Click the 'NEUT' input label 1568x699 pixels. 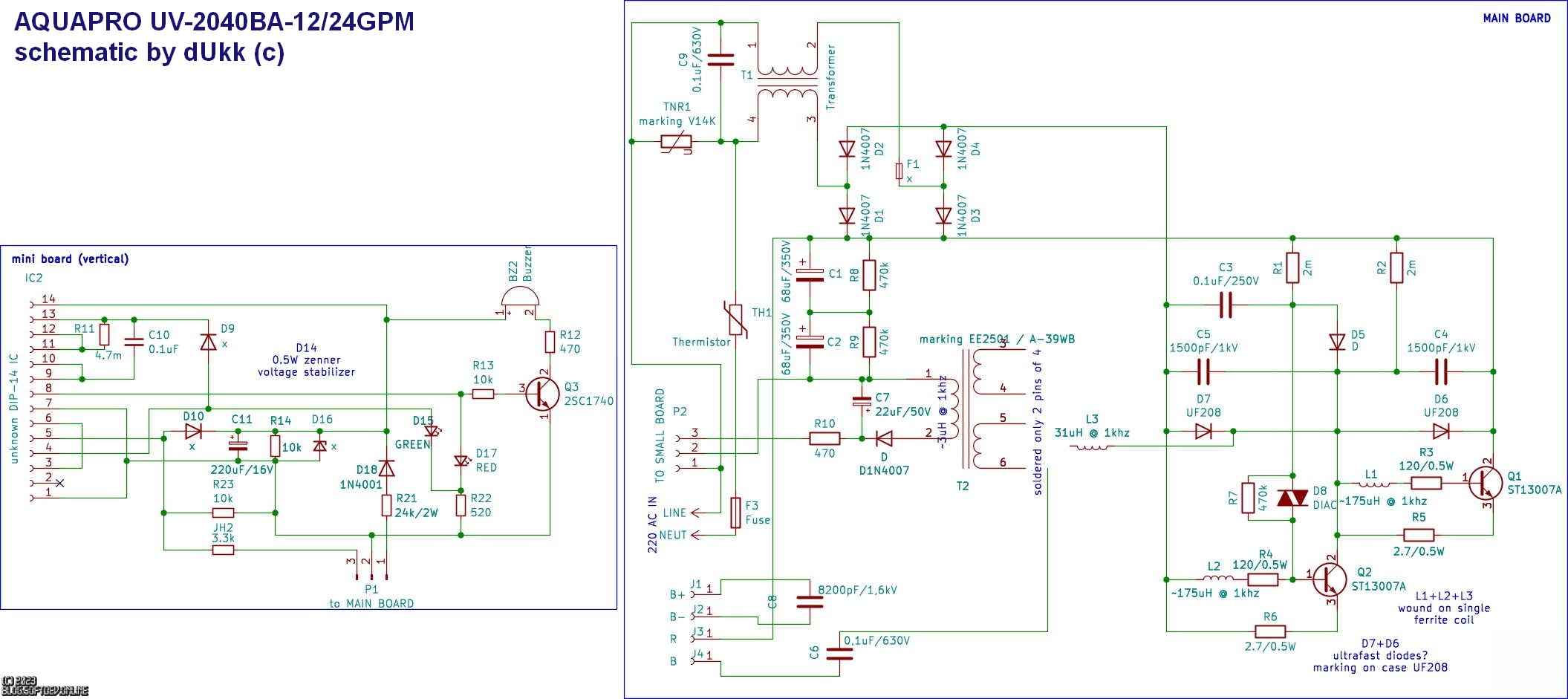point(673,535)
